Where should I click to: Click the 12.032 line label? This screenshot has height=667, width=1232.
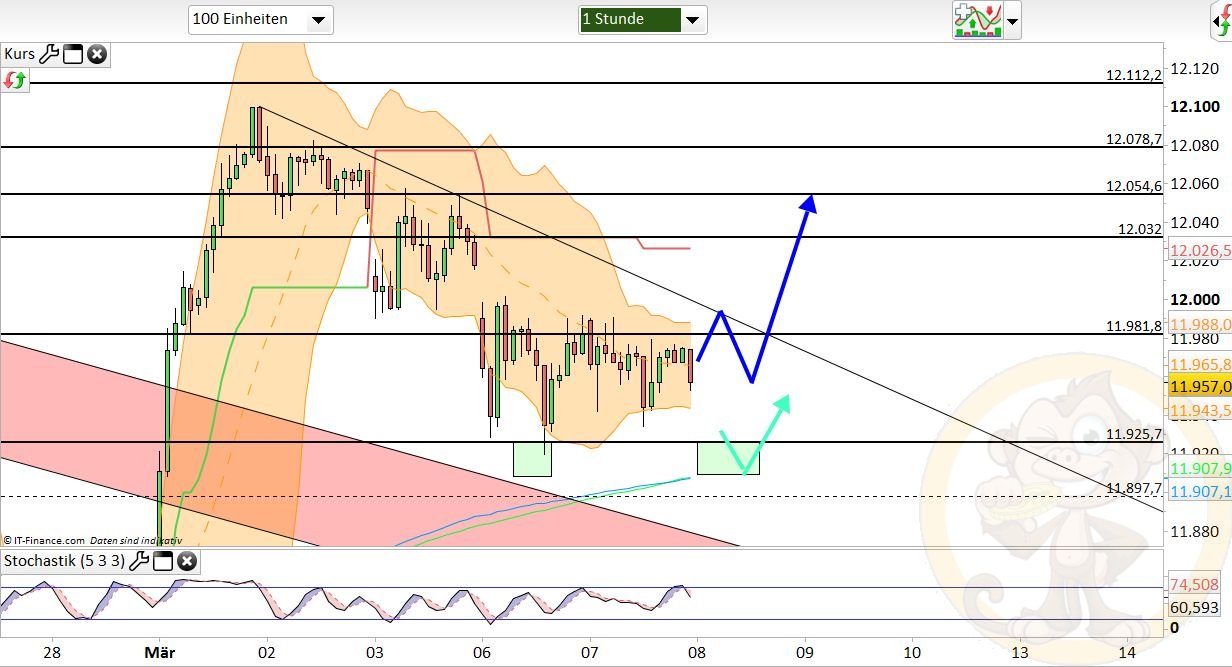click(x=1140, y=228)
